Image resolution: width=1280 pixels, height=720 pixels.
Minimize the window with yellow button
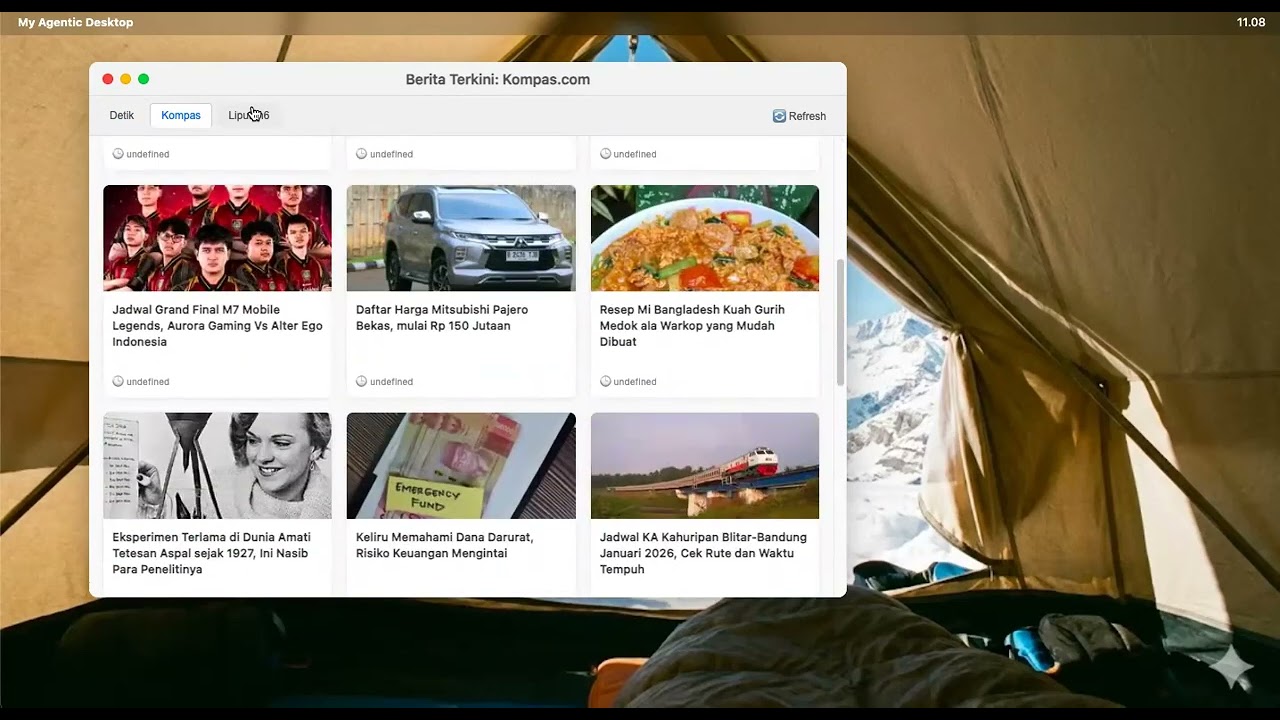click(x=126, y=79)
